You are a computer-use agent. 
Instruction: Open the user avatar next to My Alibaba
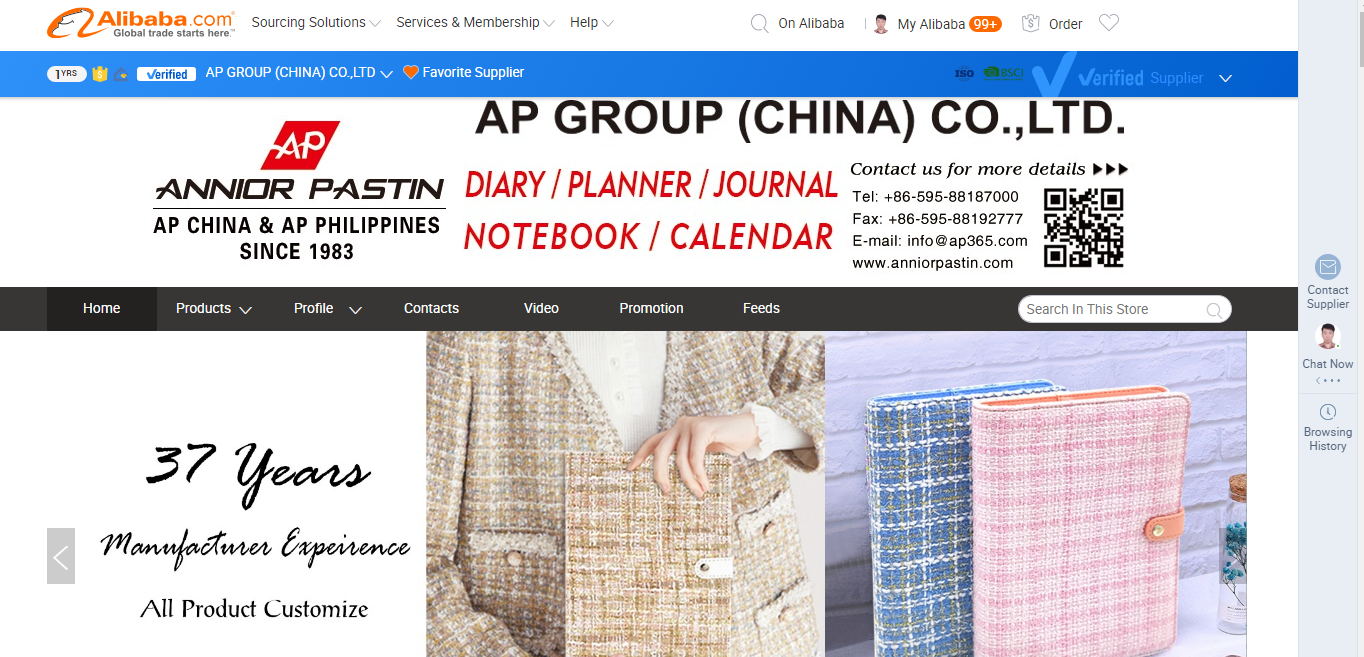[x=881, y=24]
